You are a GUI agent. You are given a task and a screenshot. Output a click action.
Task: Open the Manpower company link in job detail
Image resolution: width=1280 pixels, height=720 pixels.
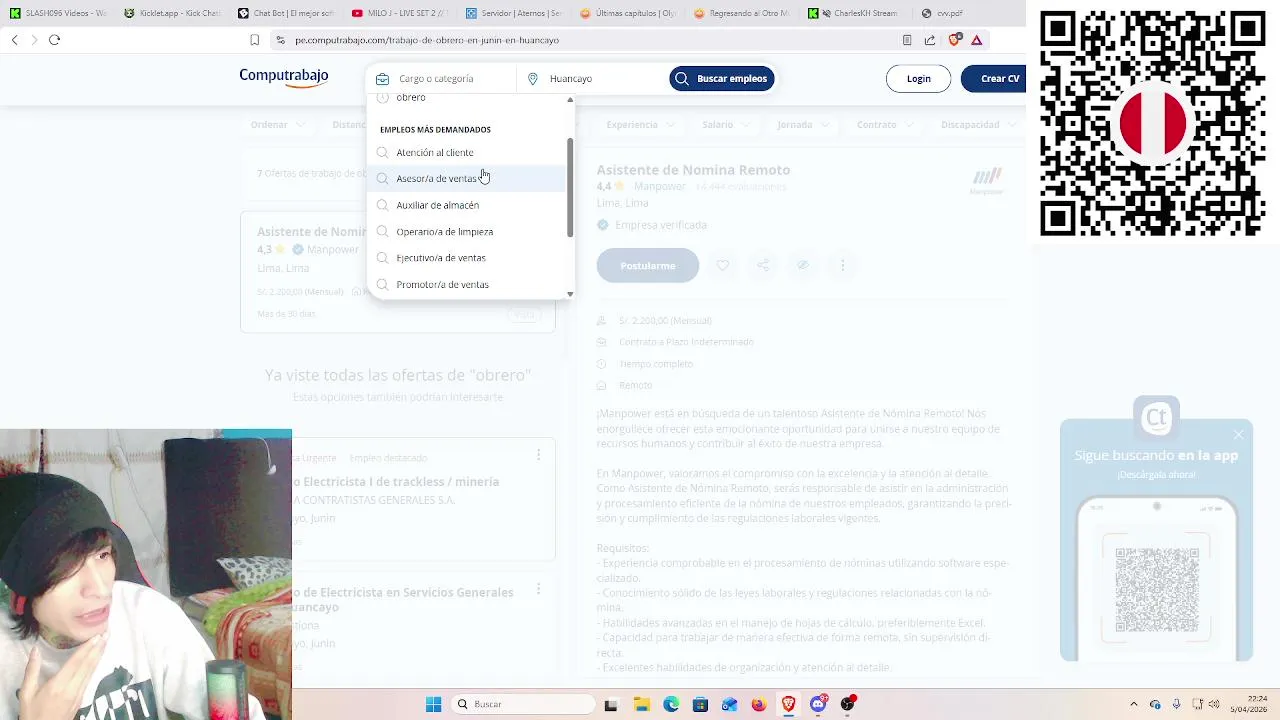pyautogui.click(x=659, y=187)
